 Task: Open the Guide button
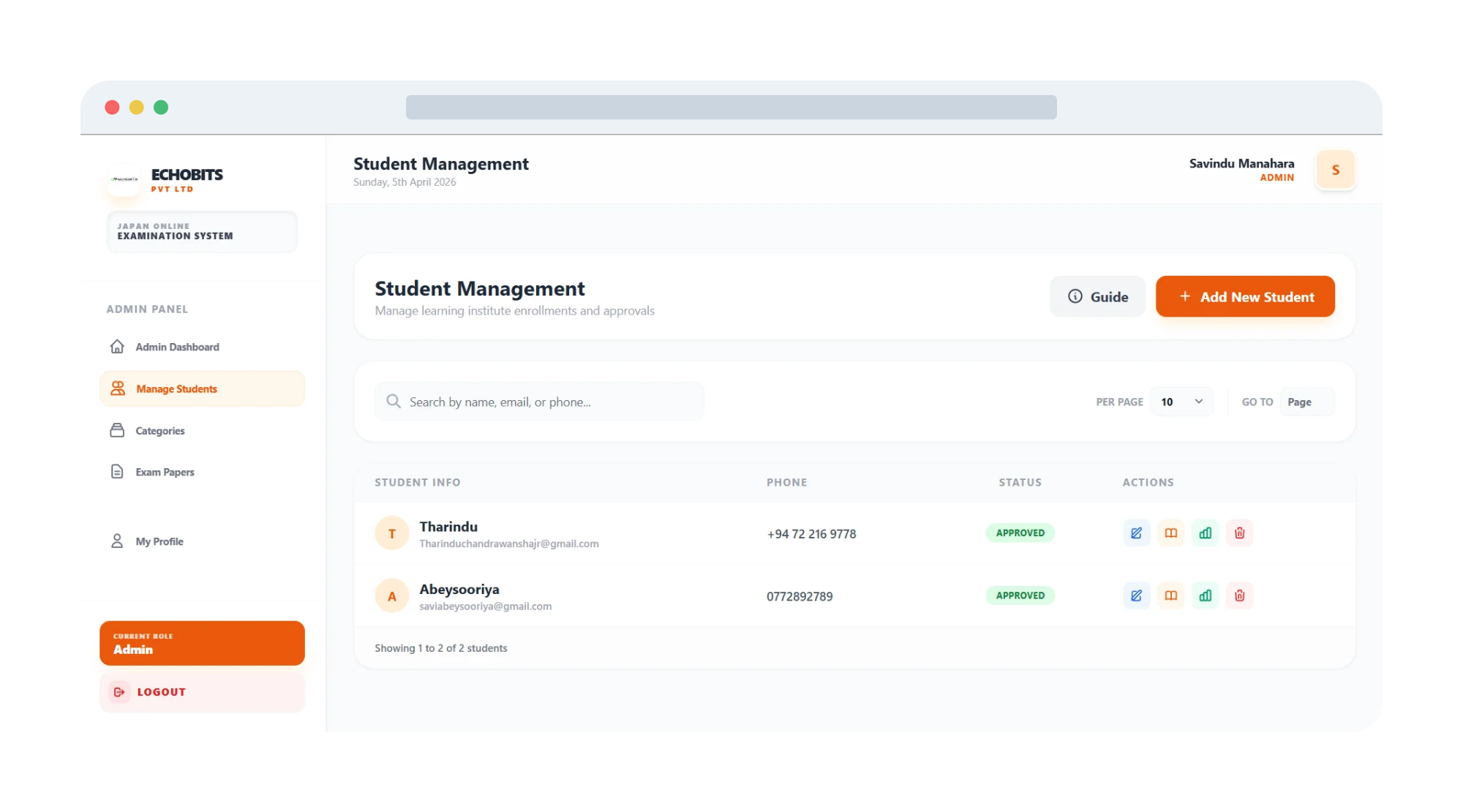pos(1097,296)
